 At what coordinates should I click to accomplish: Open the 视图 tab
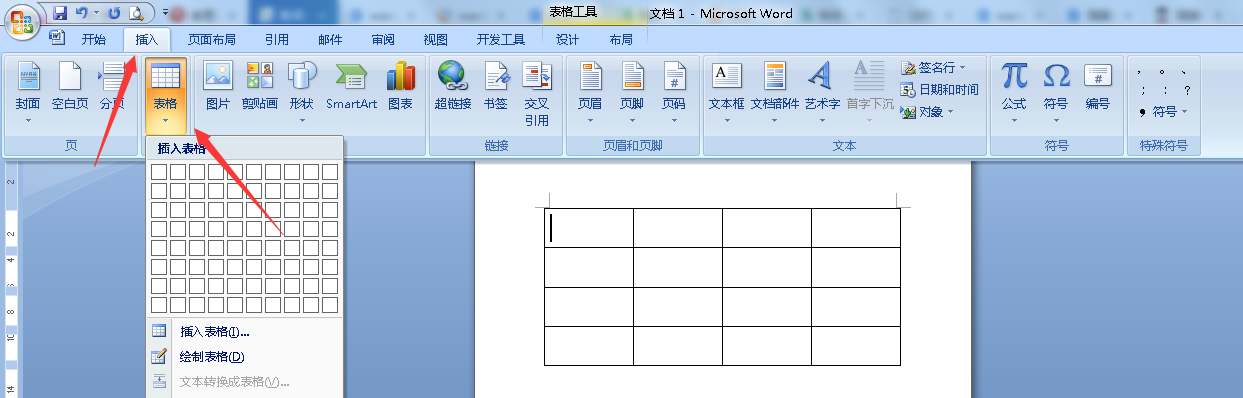[436, 39]
